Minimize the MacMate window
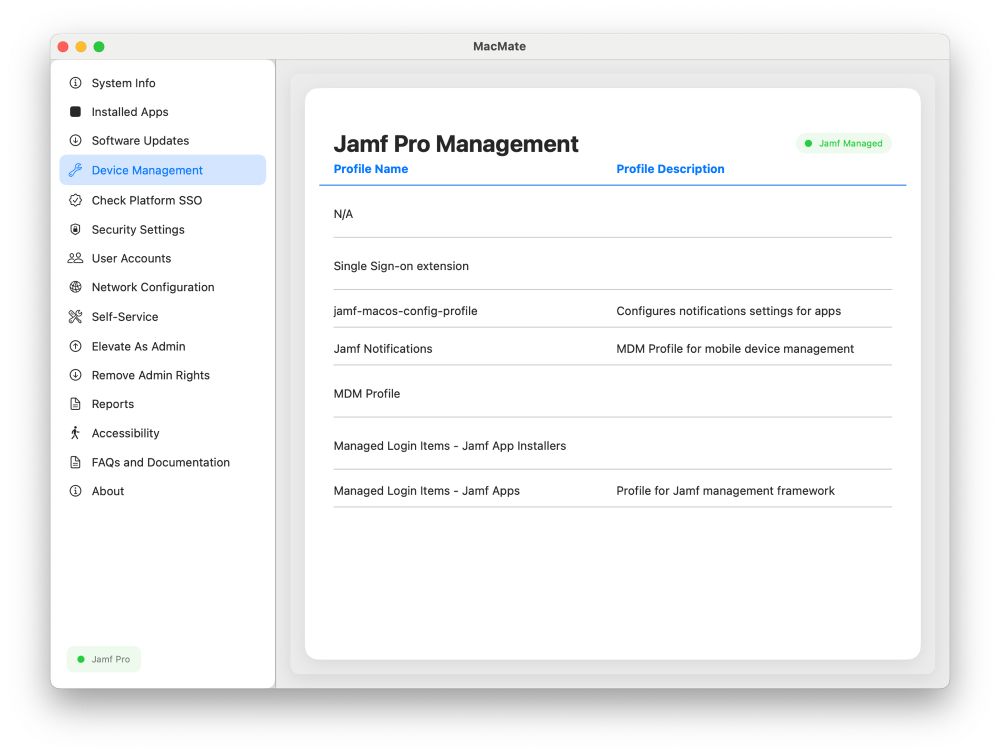This screenshot has height=755, width=1000. (81, 47)
